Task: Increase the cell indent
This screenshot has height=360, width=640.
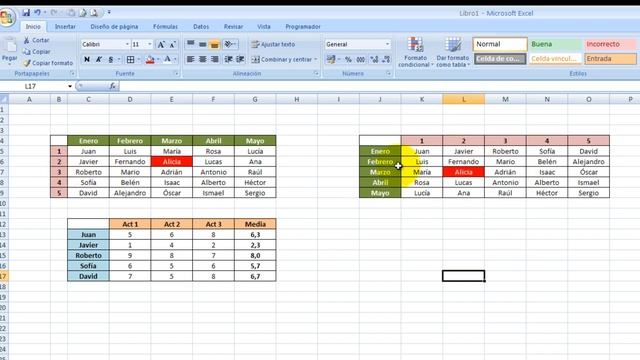Action: pos(240,59)
